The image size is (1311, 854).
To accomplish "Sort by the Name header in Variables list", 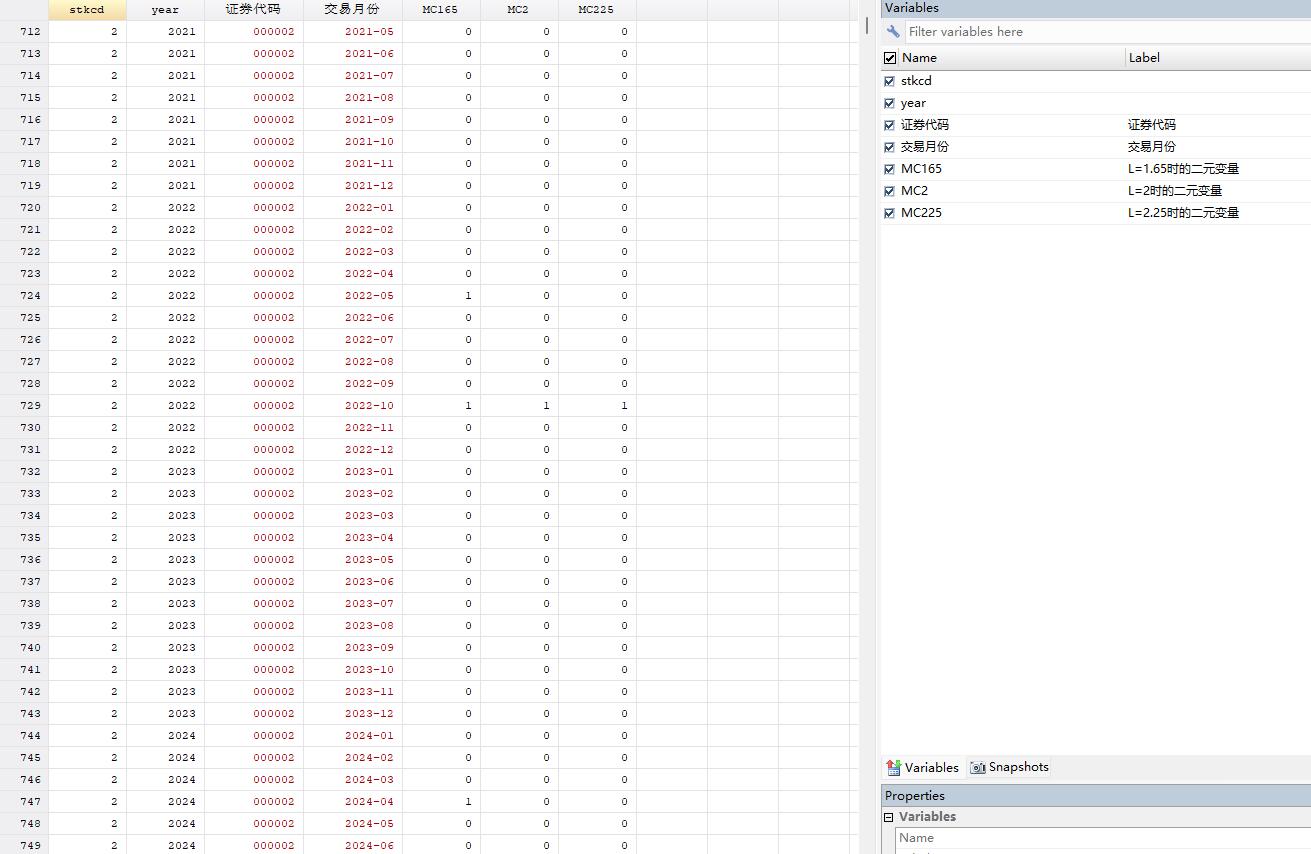I will point(1011,58).
